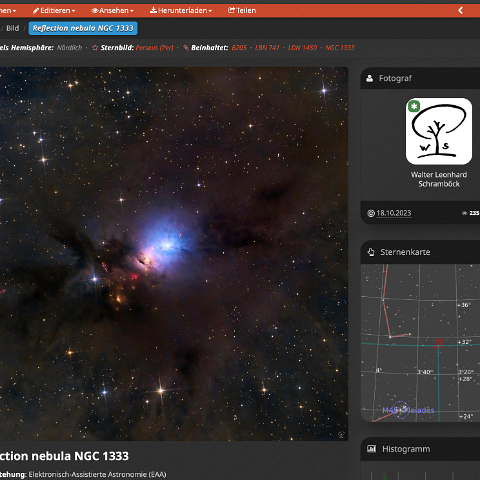Viewport: 480px width, 480px height.
Task: Open the Ansehen dropdown menu
Action: tap(112, 11)
